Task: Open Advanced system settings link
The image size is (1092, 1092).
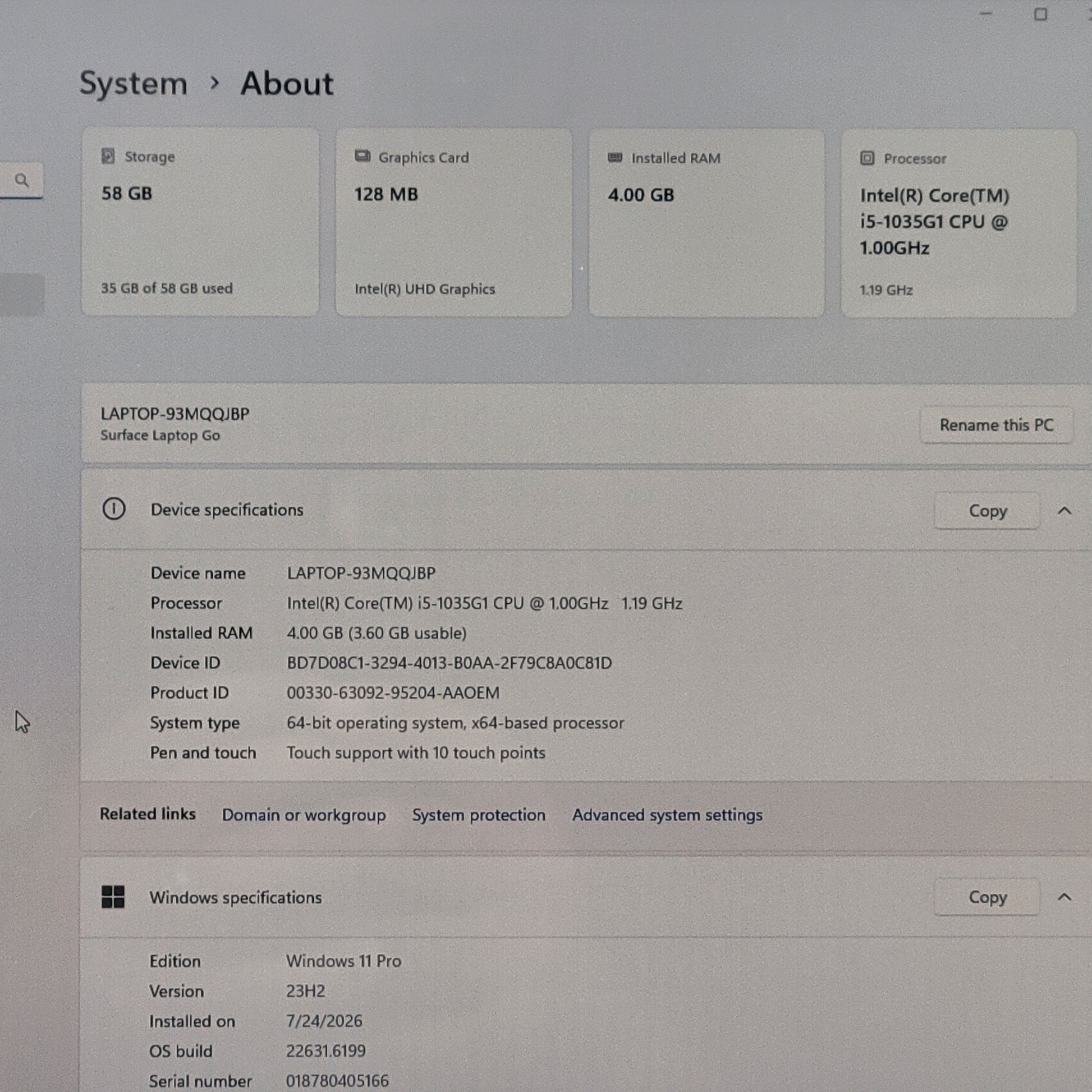Action: pyautogui.click(x=667, y=815)
